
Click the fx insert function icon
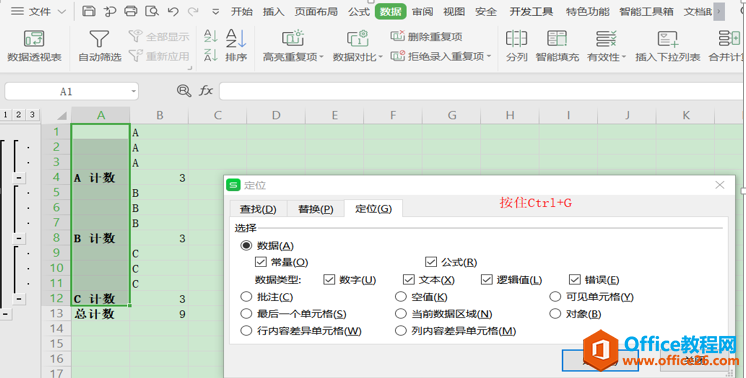206,91
